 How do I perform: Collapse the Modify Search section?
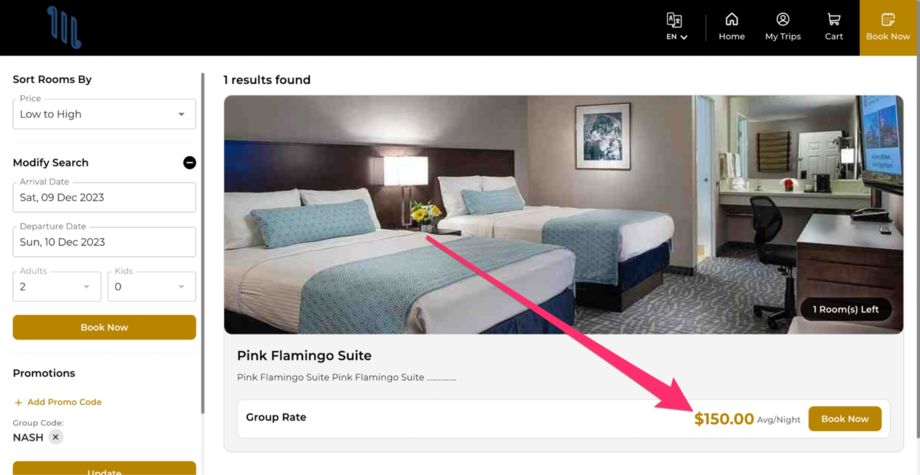(190, 162)
